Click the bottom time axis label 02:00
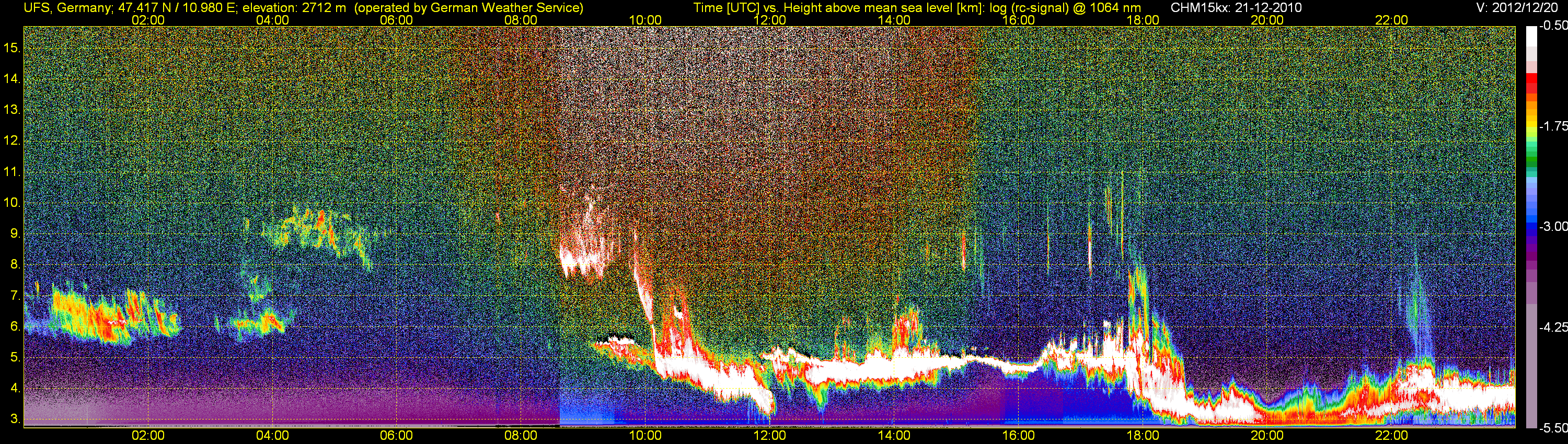The width and height of the screenshot is (1568, 444). point(148,436)
